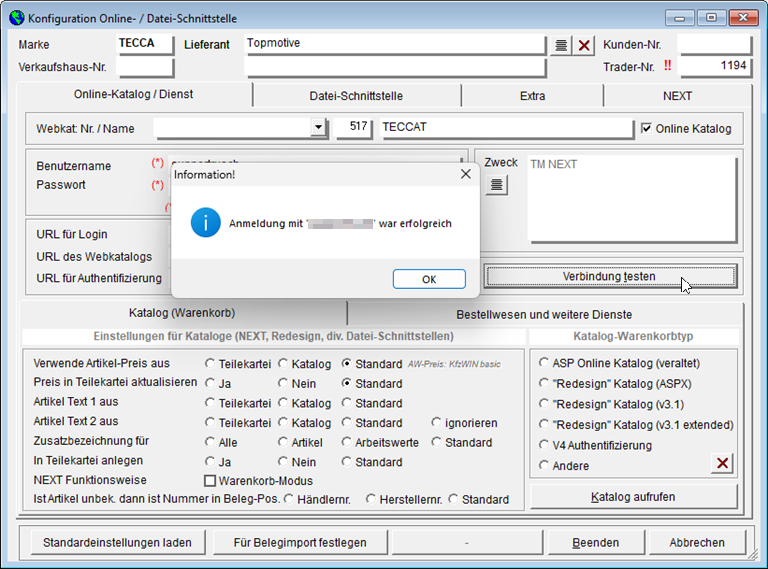Click Katalog aufrufen button
Viewport: 768px width, 569px height.
pyautogui.click(x=633, y=497)
